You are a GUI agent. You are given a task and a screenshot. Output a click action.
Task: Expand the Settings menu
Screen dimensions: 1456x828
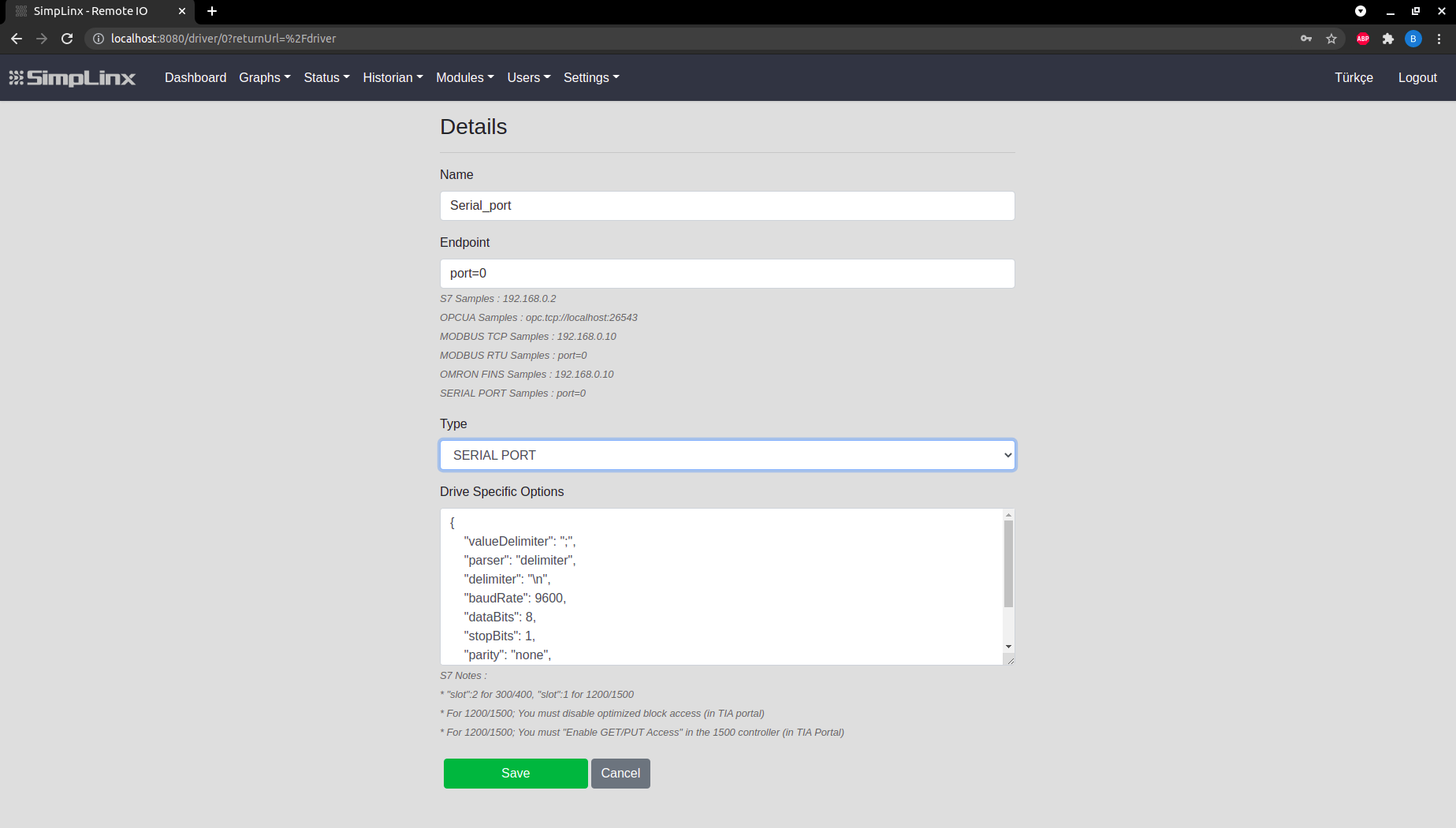point(591,77)
